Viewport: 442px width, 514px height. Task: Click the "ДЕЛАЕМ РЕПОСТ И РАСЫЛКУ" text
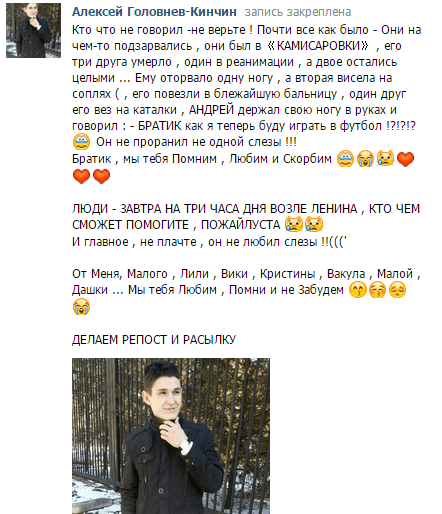pyautogui.click(x=154, y=340)
